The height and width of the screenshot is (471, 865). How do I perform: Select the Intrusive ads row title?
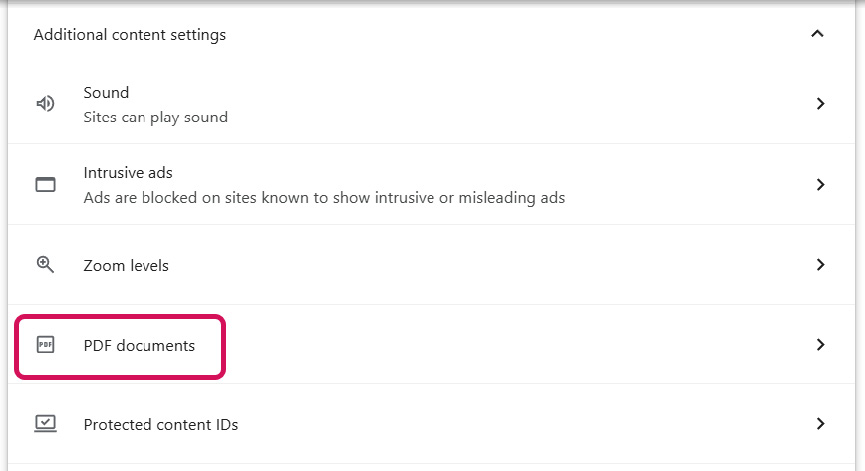[x=128, y=173]
